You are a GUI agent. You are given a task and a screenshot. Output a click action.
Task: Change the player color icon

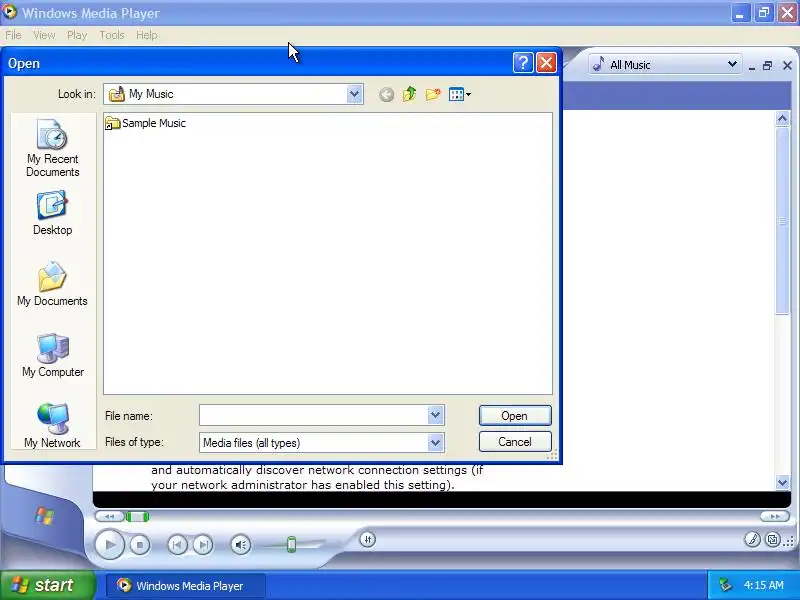tap(752, 539)
